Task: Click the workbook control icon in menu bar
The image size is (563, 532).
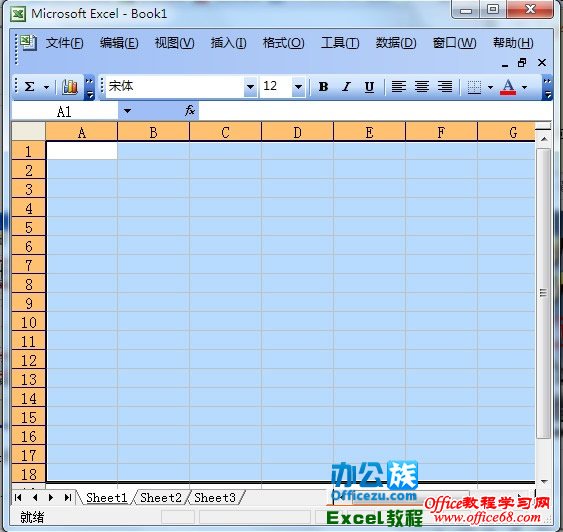Action: [28, 42]
